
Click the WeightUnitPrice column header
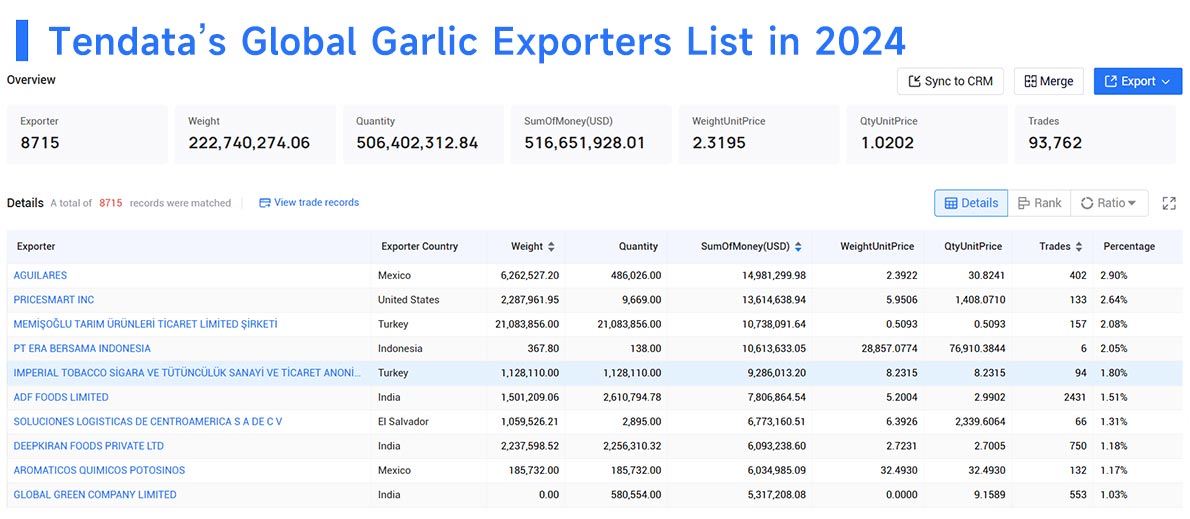pos(877,247)
